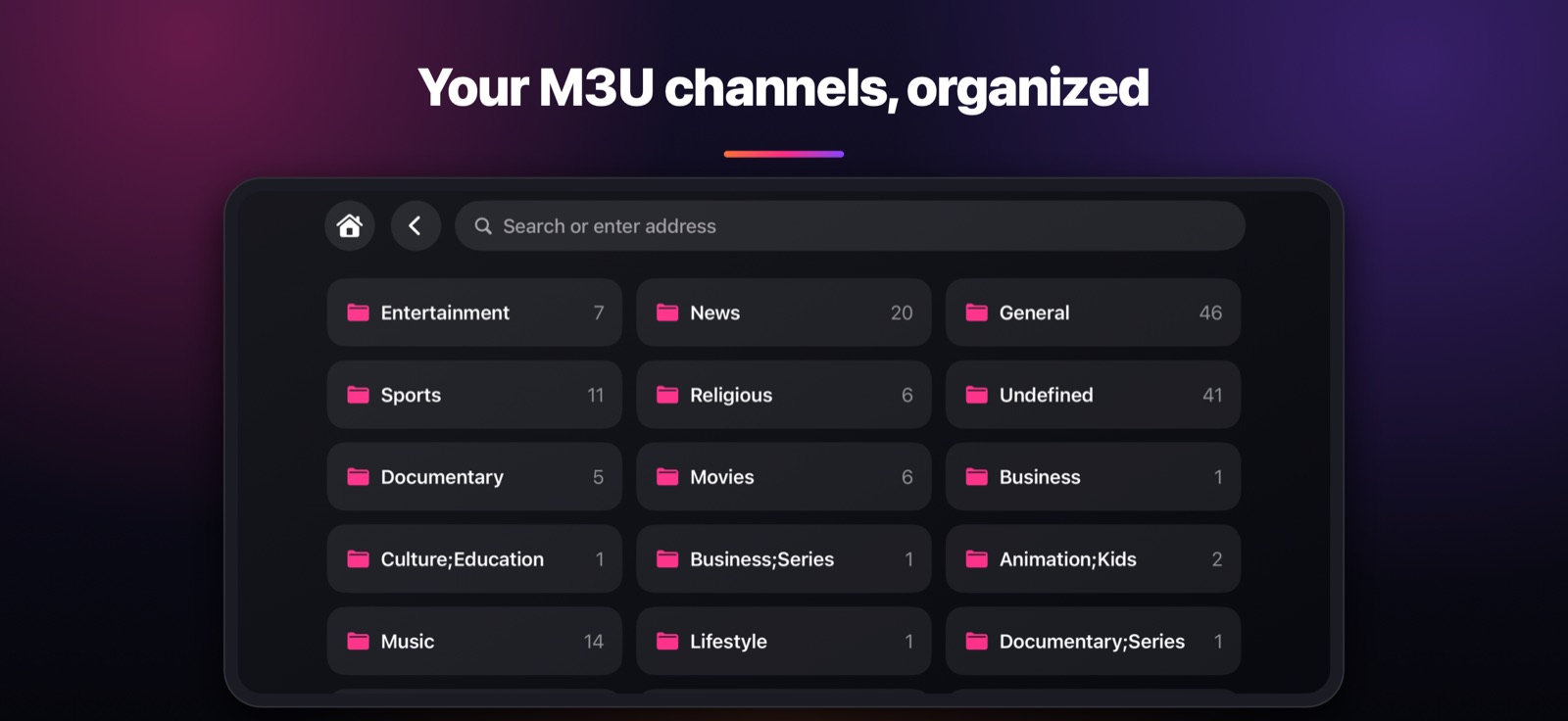Select the Undefined category tile
The width and height of the screenshot is (1568, 721).
point(1093,395)
